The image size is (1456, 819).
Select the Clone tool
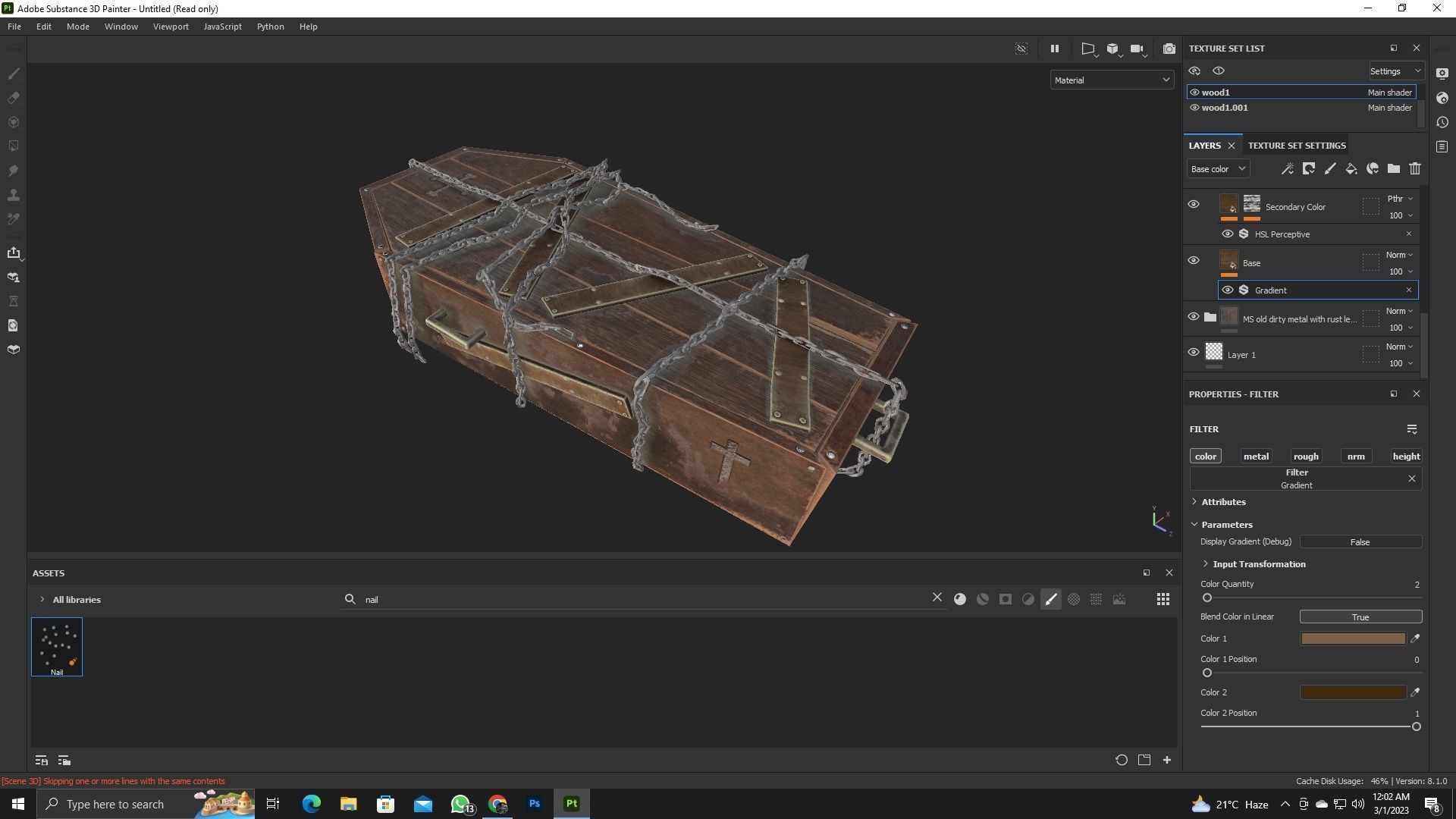click(14, 195)
